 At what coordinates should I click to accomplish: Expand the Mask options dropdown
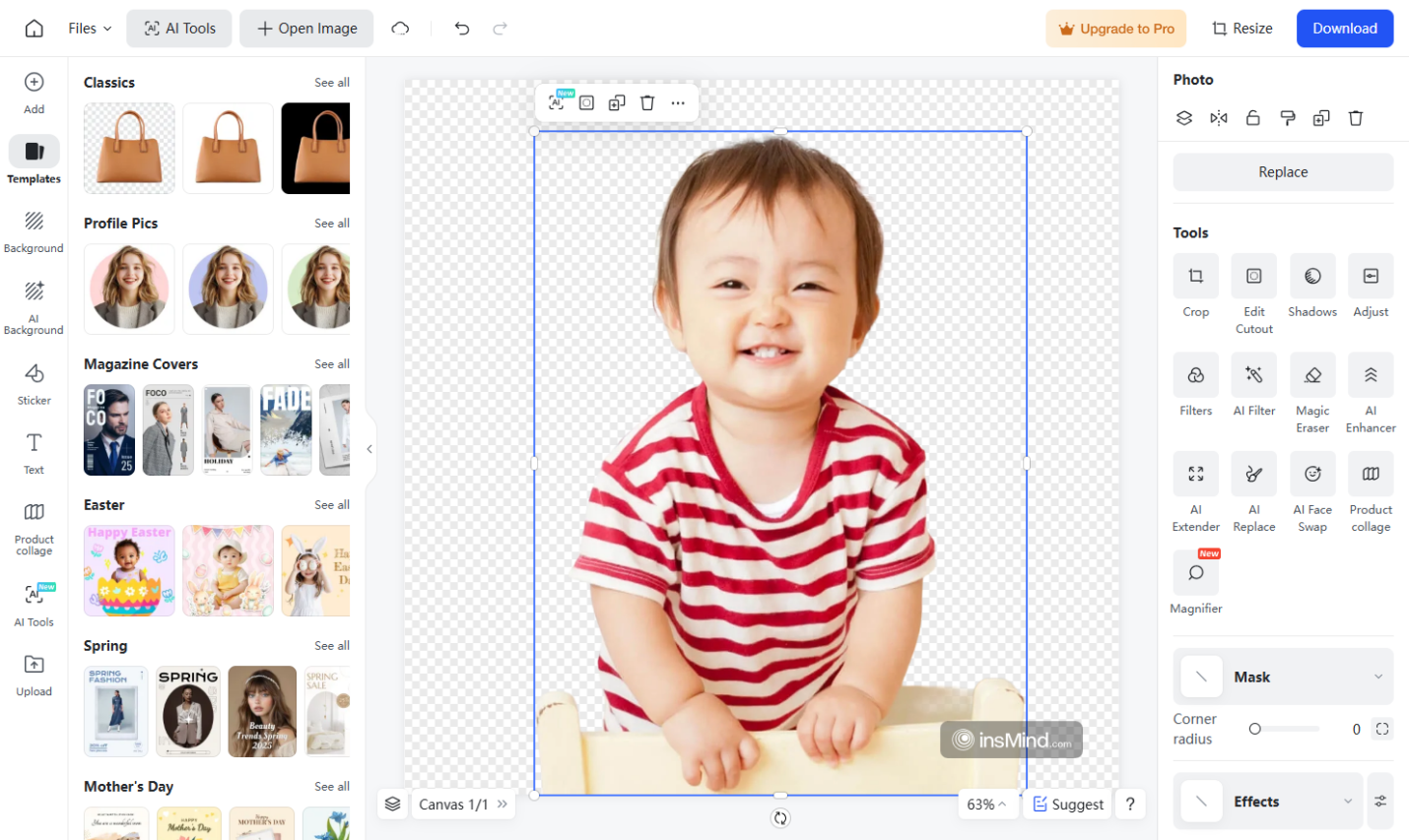pyautogui.click(x=1377, y=677)
